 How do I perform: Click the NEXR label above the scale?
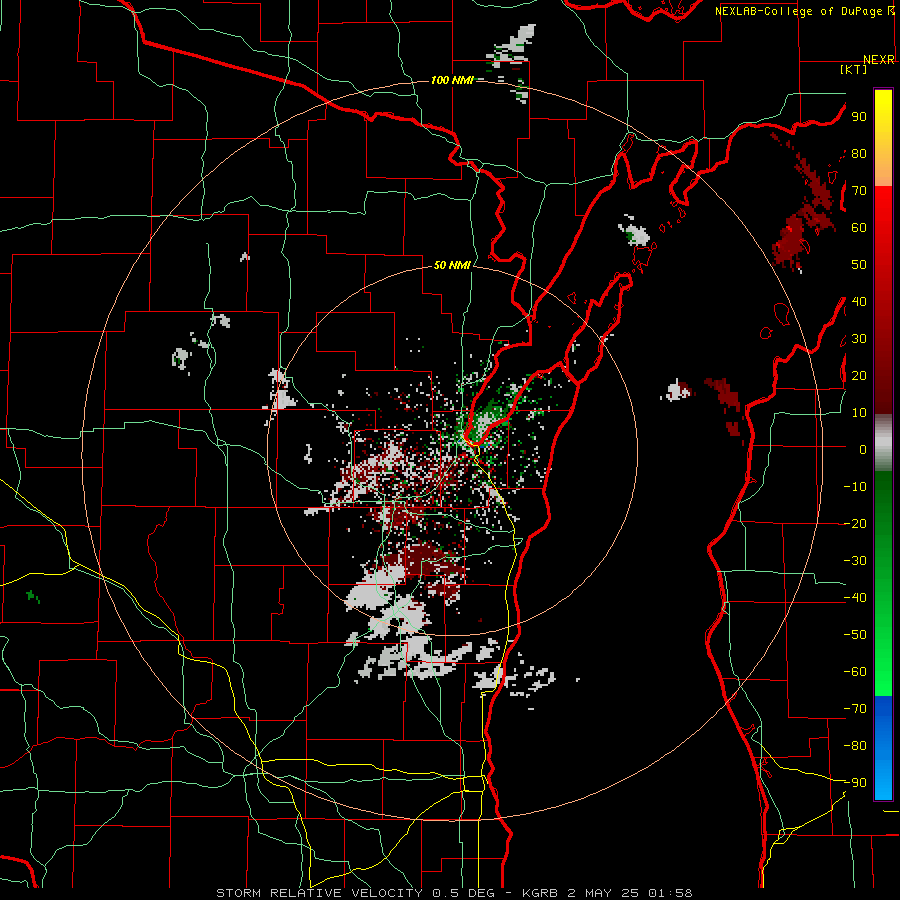(879, 60)
